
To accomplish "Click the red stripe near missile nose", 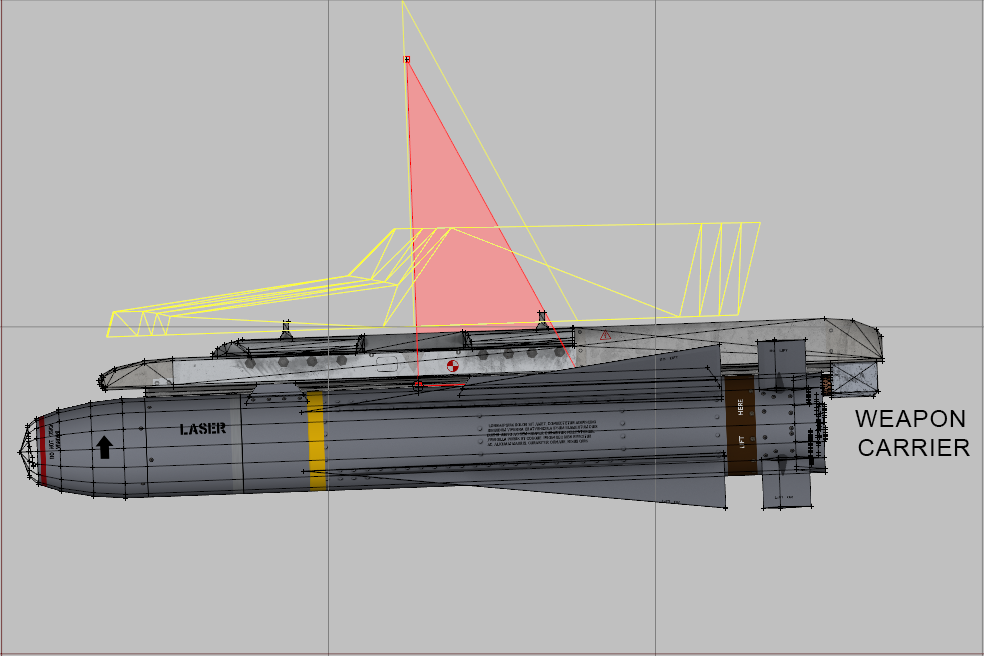I will [42, 452].
